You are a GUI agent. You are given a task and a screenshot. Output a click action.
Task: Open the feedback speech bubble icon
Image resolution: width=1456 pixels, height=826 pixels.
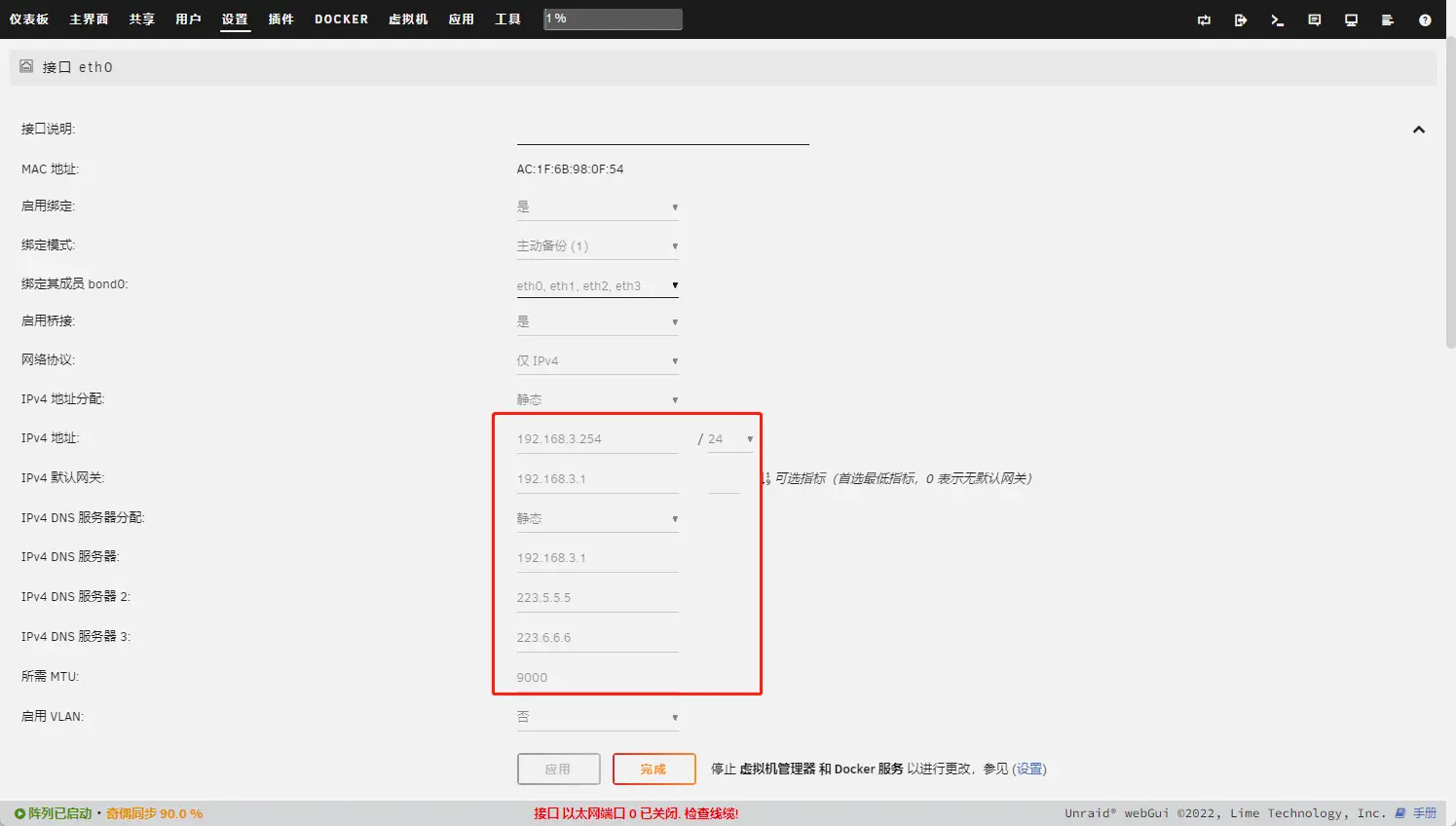(x=1314, y=19)
